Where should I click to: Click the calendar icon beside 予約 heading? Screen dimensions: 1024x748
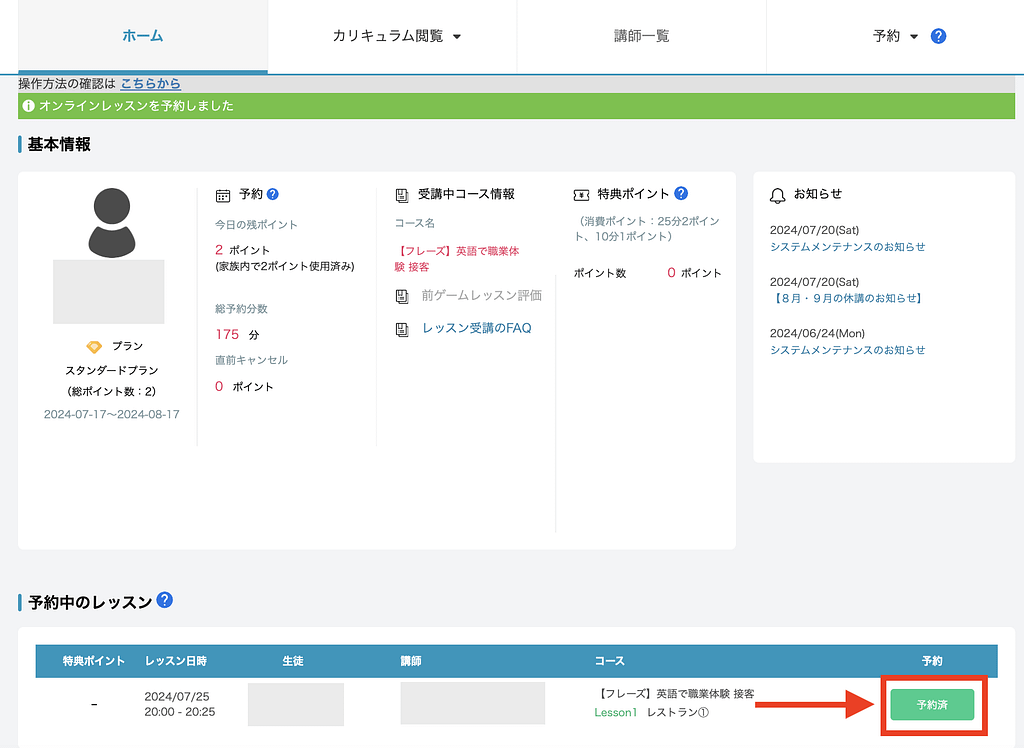[x=223, y=194]
